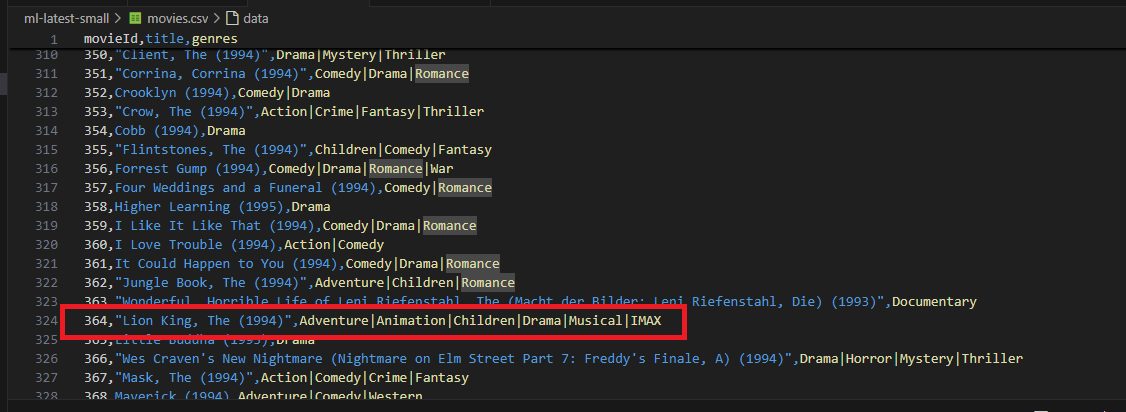Open the movies.csv breadcrumb label
This screenshot has width=1126, height=412.
[x=177, y=19]
